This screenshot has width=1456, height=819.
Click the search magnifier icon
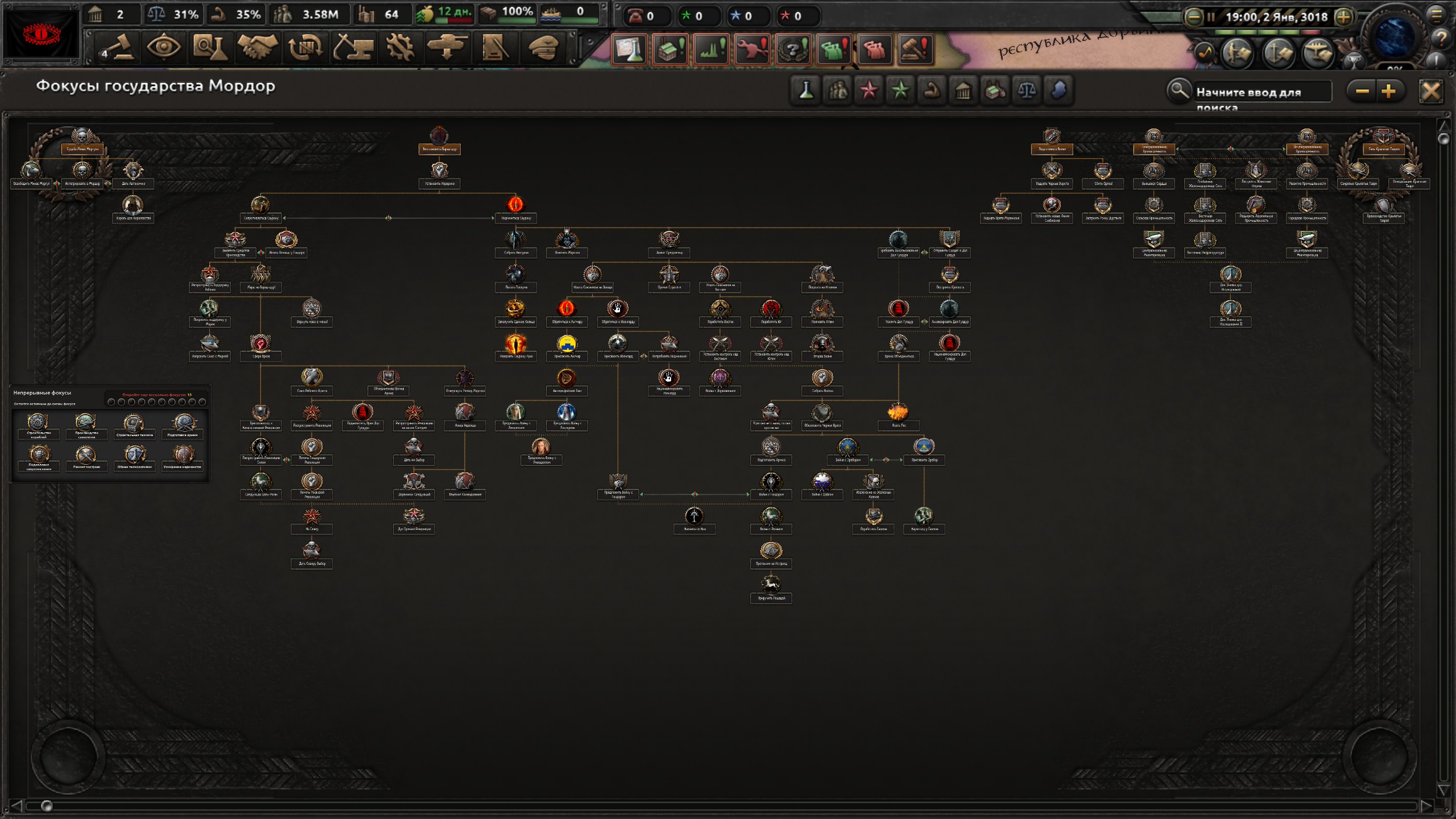(1178, 90)
